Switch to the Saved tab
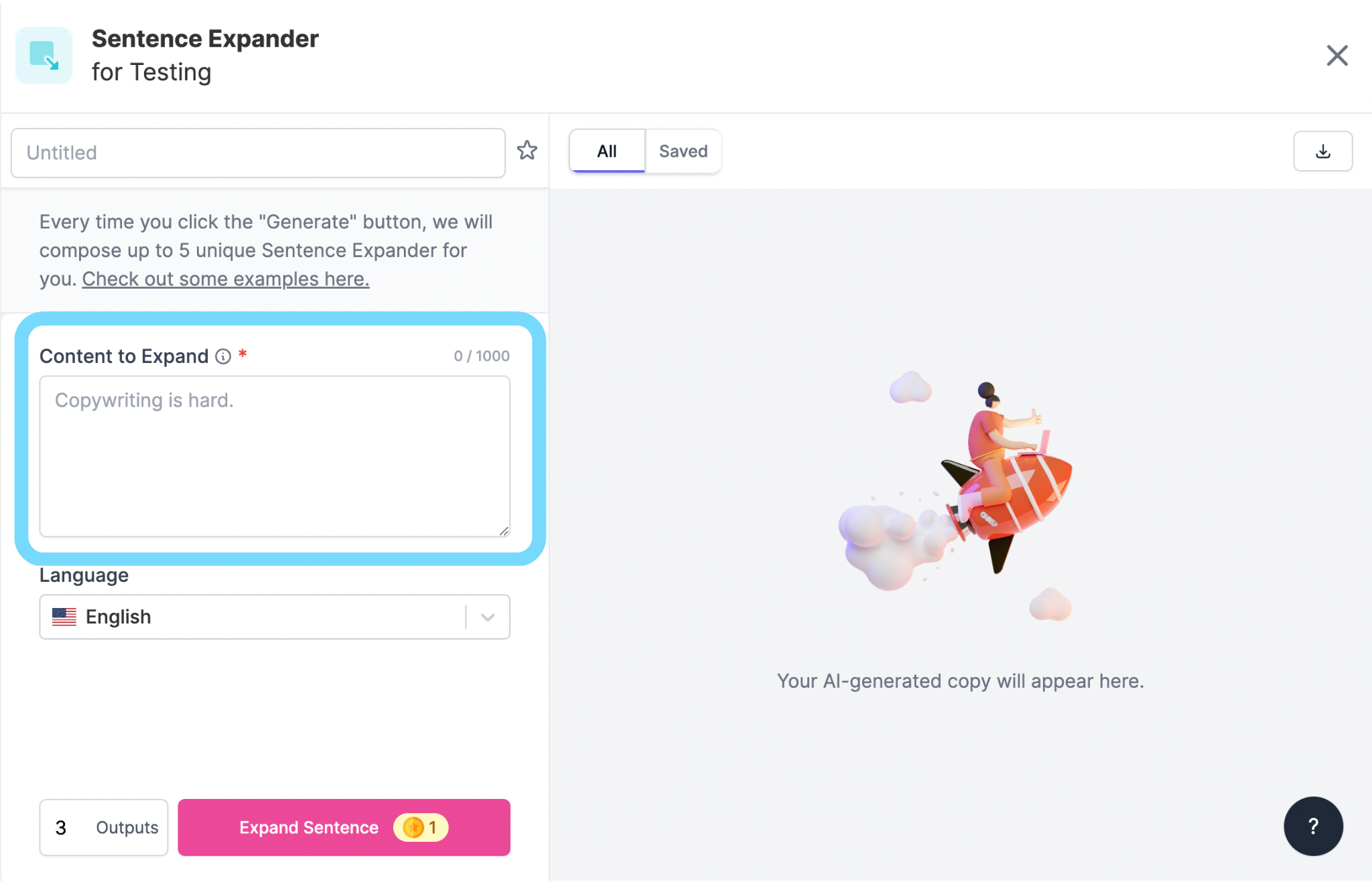This screenshot has height=884, width=1372. point(683,151)
